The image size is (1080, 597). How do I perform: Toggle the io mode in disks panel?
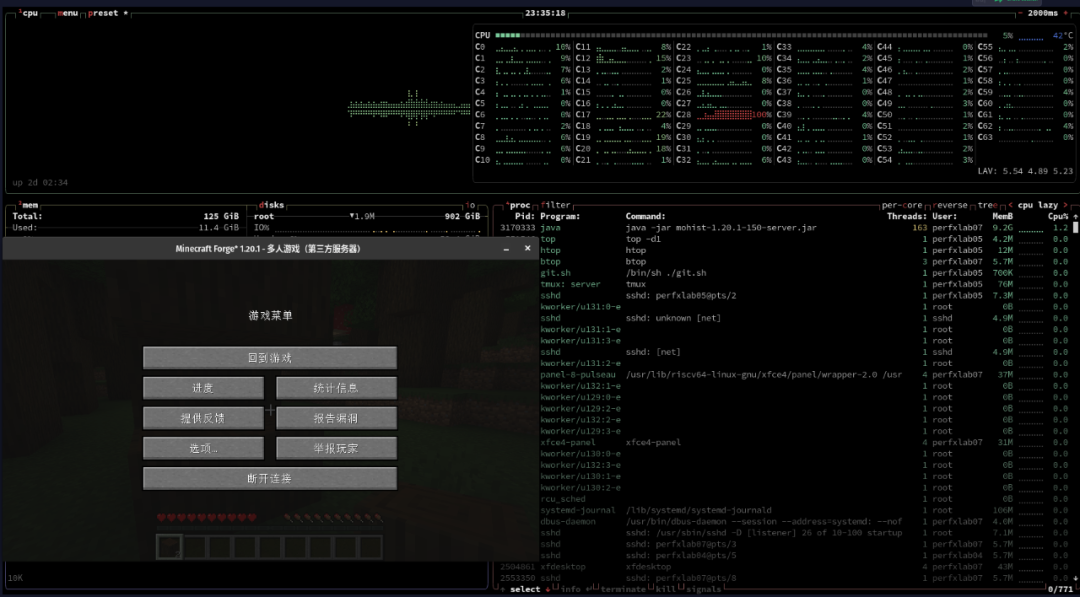tap(470, 205)
